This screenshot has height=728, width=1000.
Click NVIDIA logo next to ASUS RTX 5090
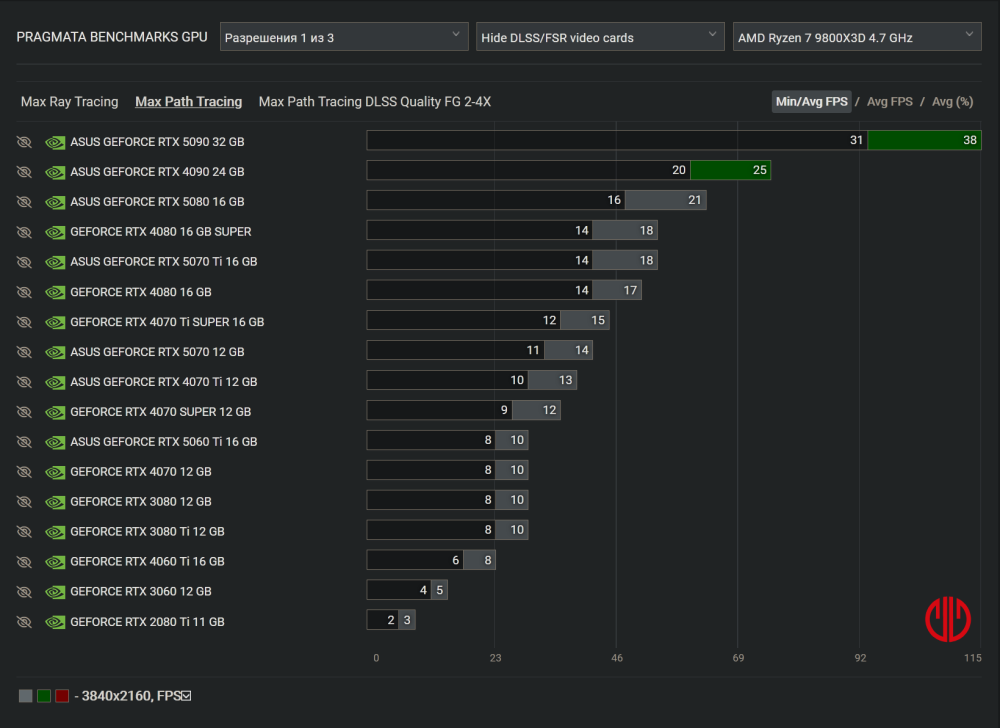click(55, 142)
